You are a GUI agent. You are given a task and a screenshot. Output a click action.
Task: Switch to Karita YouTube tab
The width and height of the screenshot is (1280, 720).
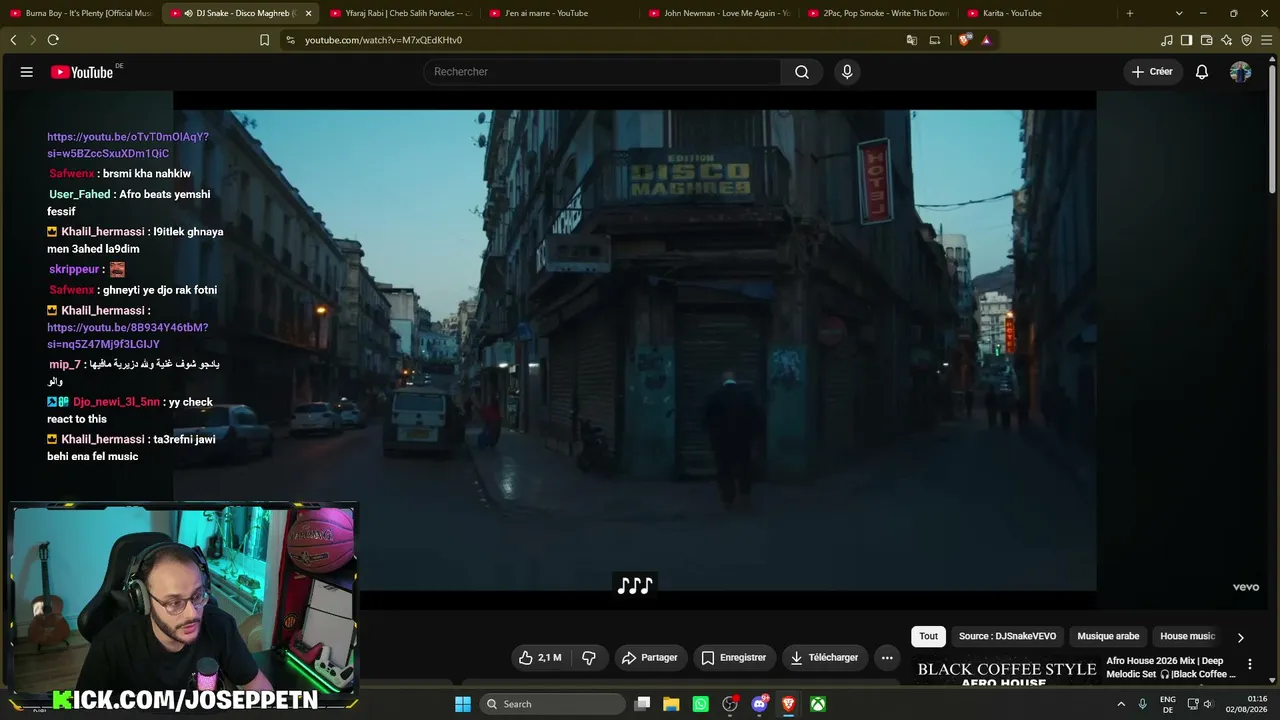click(1038, 13)
